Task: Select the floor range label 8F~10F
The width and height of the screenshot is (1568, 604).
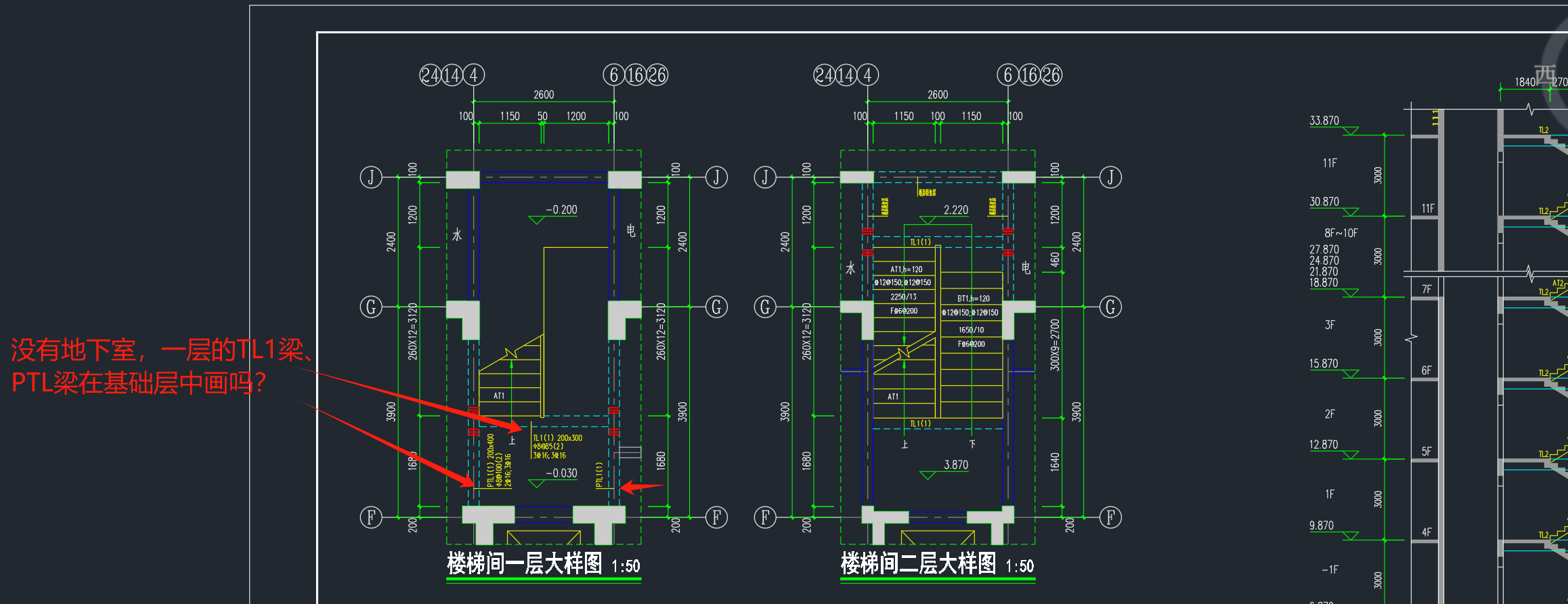Action: coord(1341,233)
